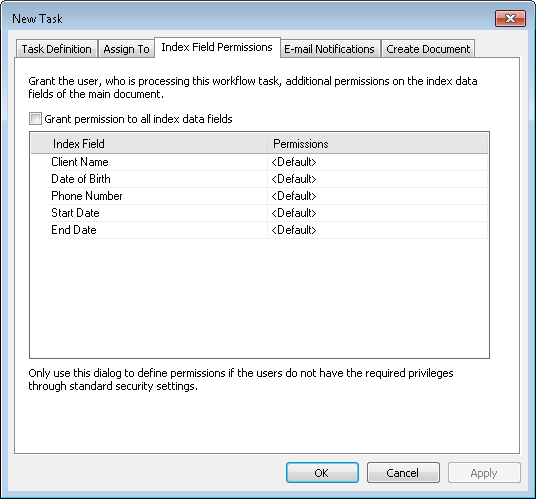Enable Grant permission to all index data fields
Screen dimensions: 536x499
coord(35,119)
